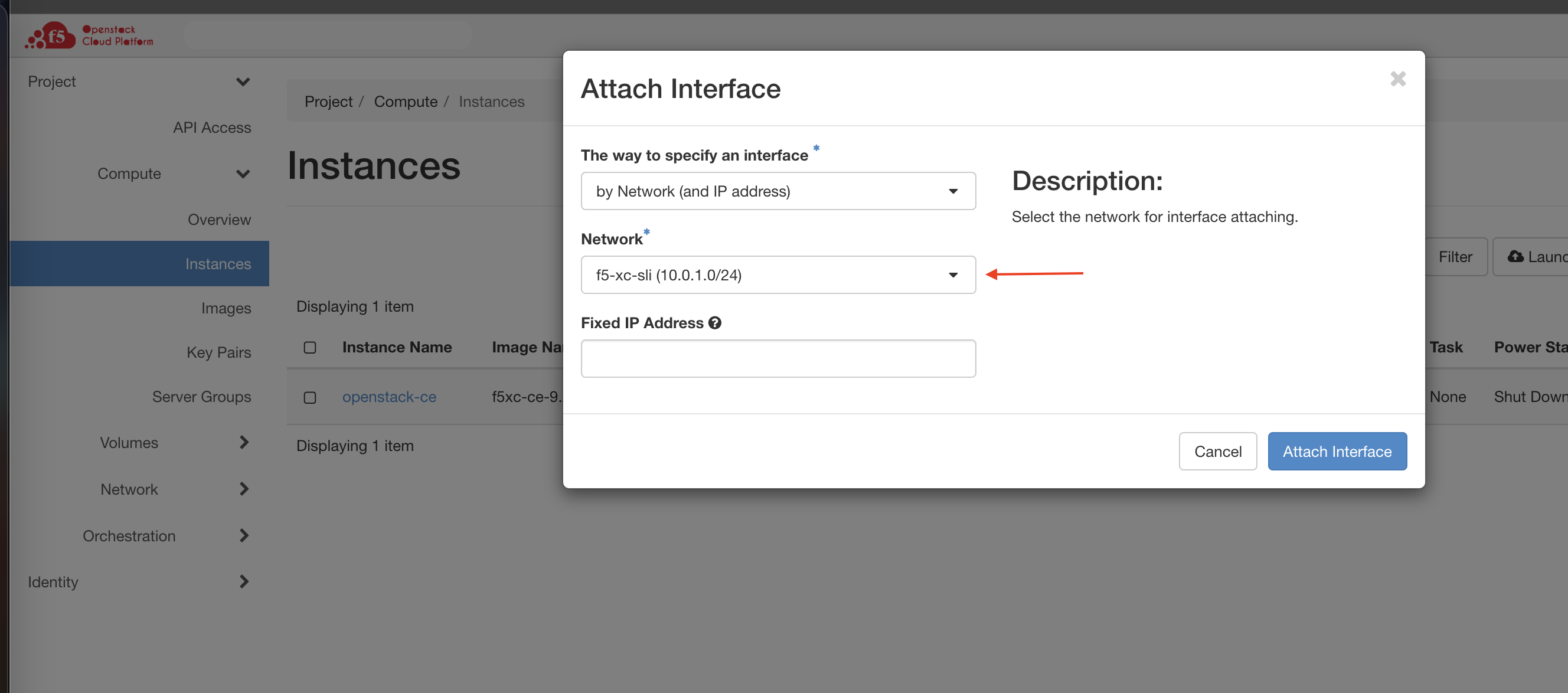The image size is (1568, 693).
Task: Click the chevron next to Identity
Action: tap(244, 581)
